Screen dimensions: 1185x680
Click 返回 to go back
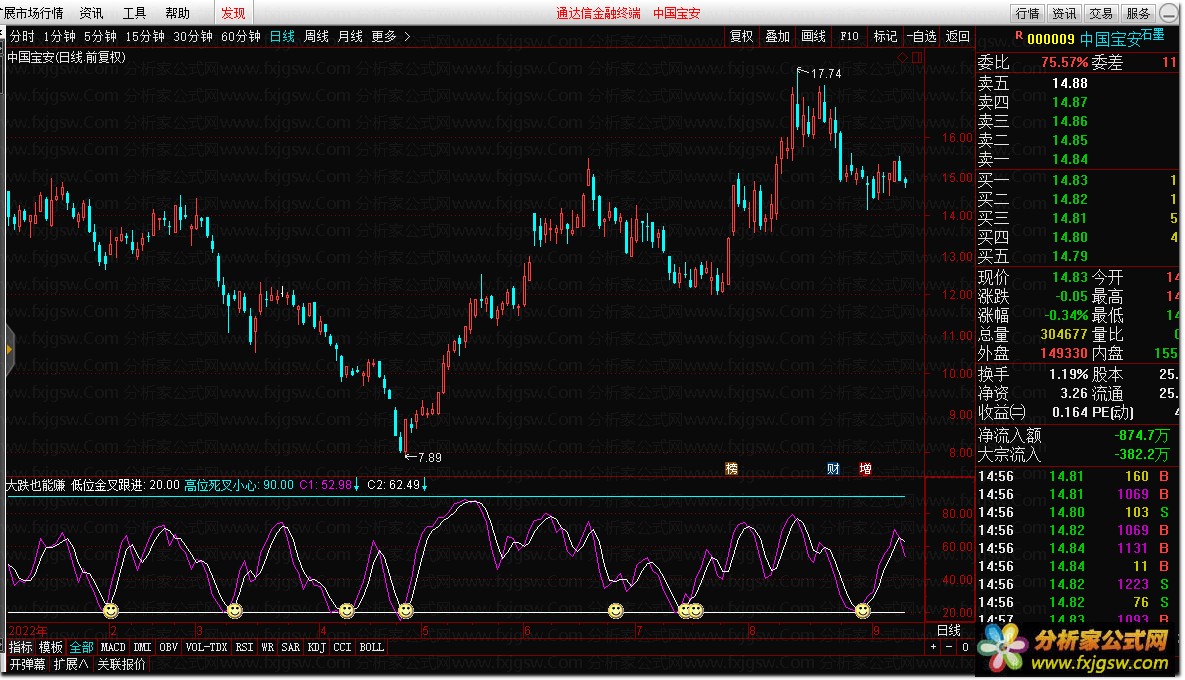point(958,36)
